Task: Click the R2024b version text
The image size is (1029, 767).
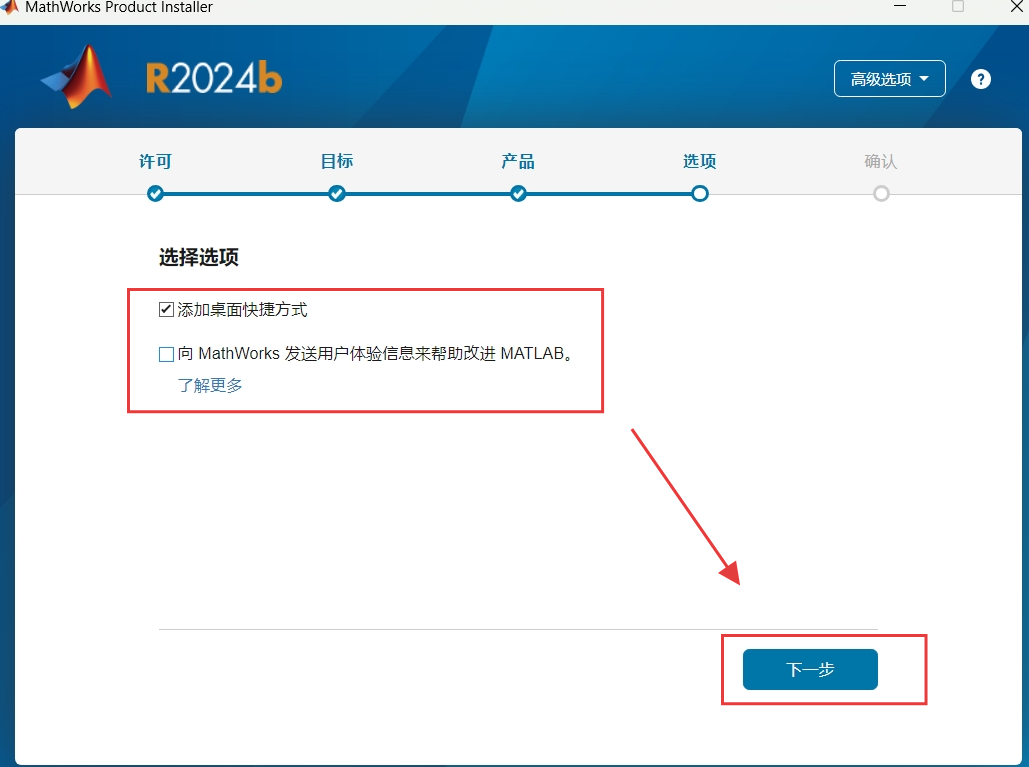Action: click(215, 75)
